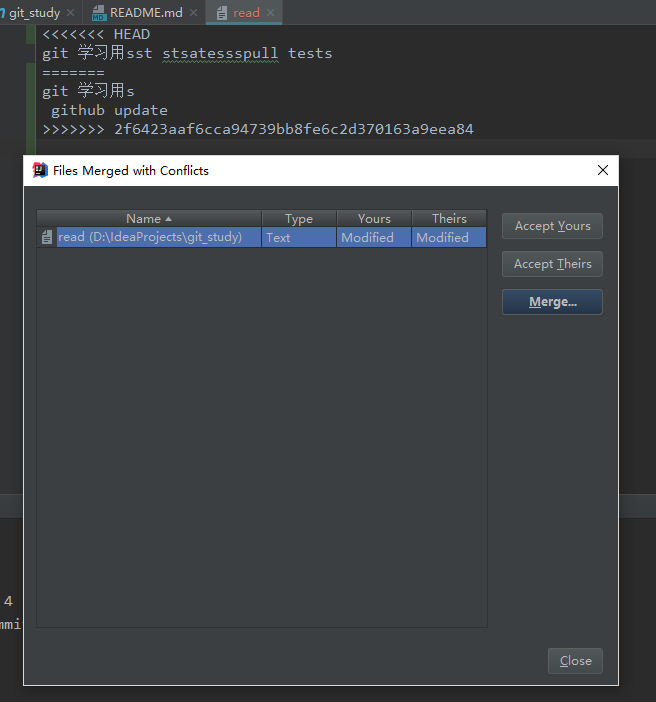656x702 pixels.
Task: Close the git_study tab
Action: tap(70, 13)
